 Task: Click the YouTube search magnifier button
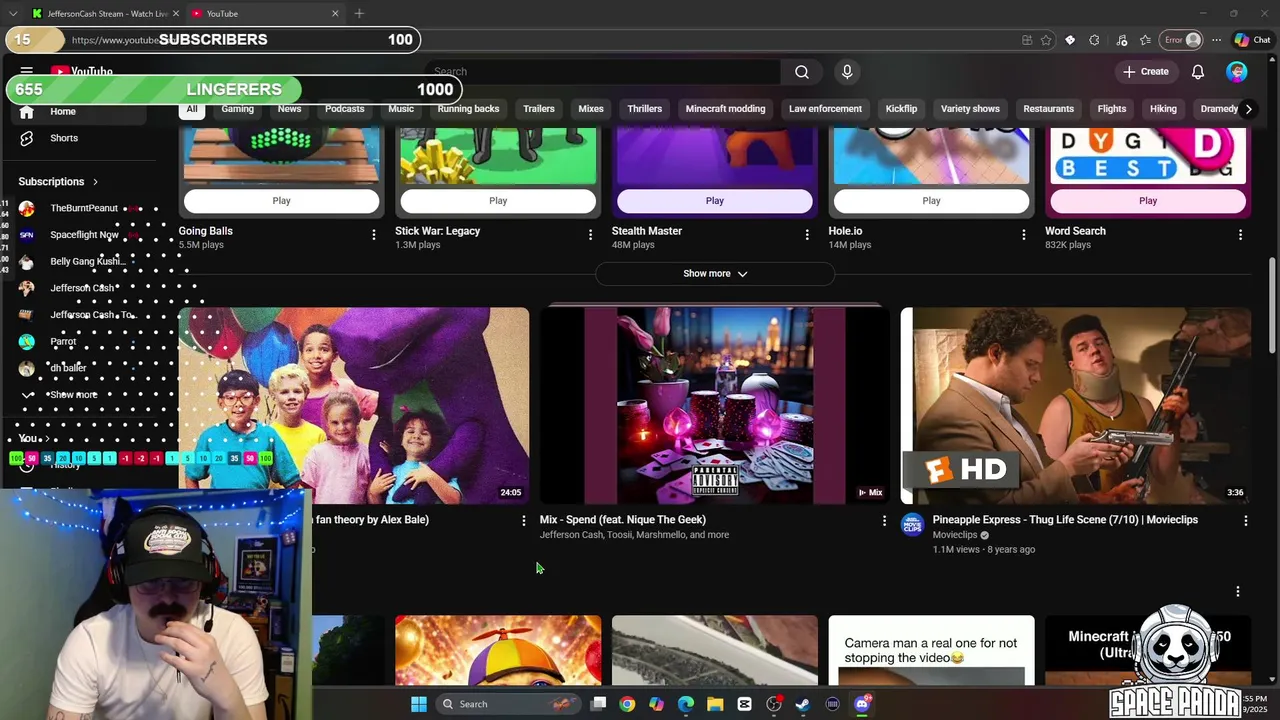coord(802,72)
